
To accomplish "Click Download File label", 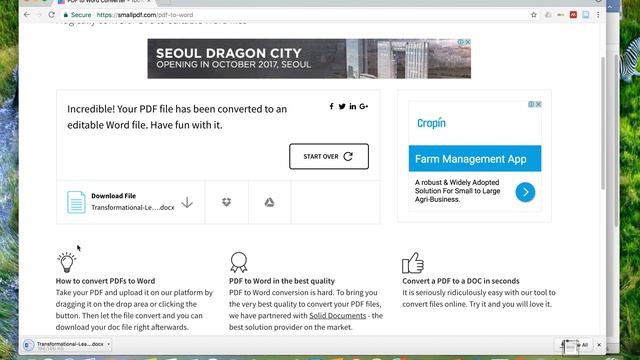I will (x=113, y=196).
